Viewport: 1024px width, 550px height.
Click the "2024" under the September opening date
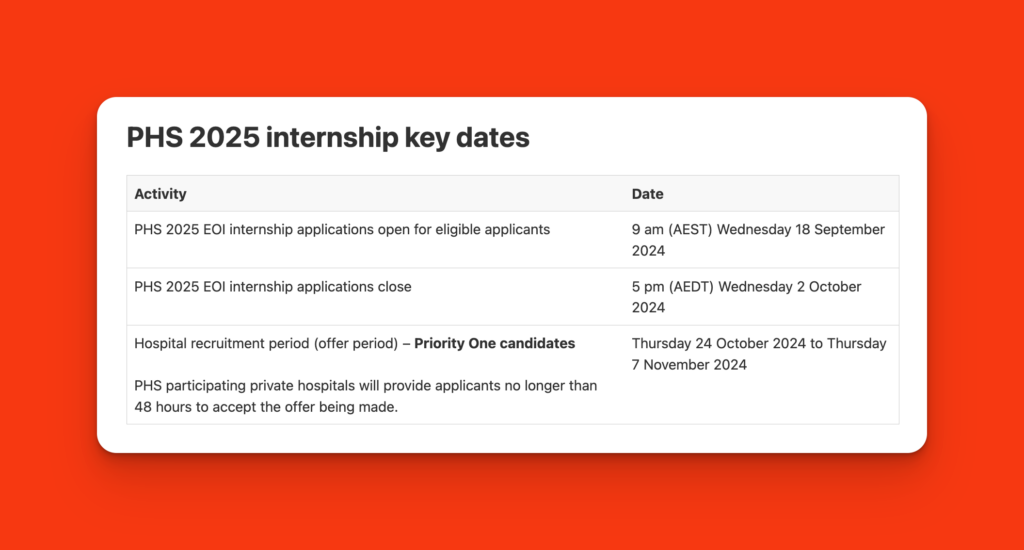[x=648, y=250]
